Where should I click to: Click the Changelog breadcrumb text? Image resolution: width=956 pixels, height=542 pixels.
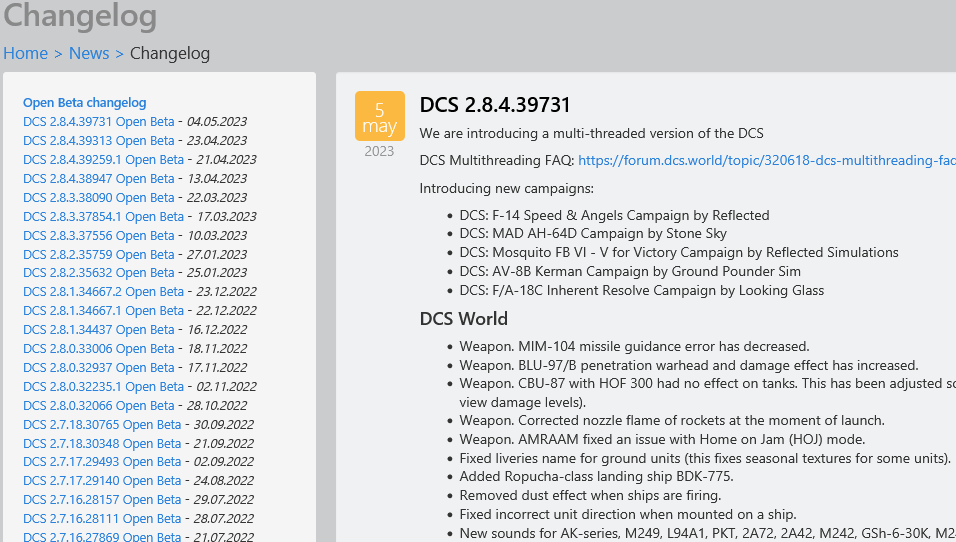[x=169, y=54]
